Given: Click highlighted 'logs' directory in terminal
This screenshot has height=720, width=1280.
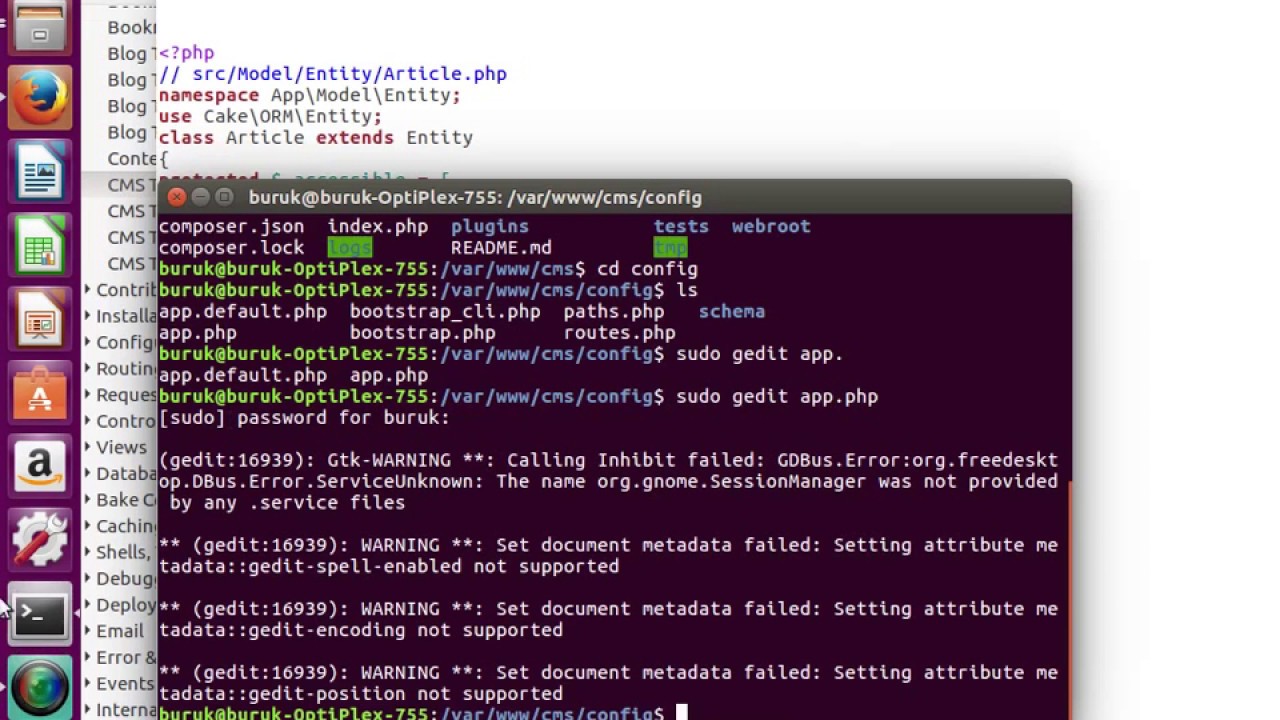Looking at the screenshot, I should pyautogui.click(x=349, y=248).
